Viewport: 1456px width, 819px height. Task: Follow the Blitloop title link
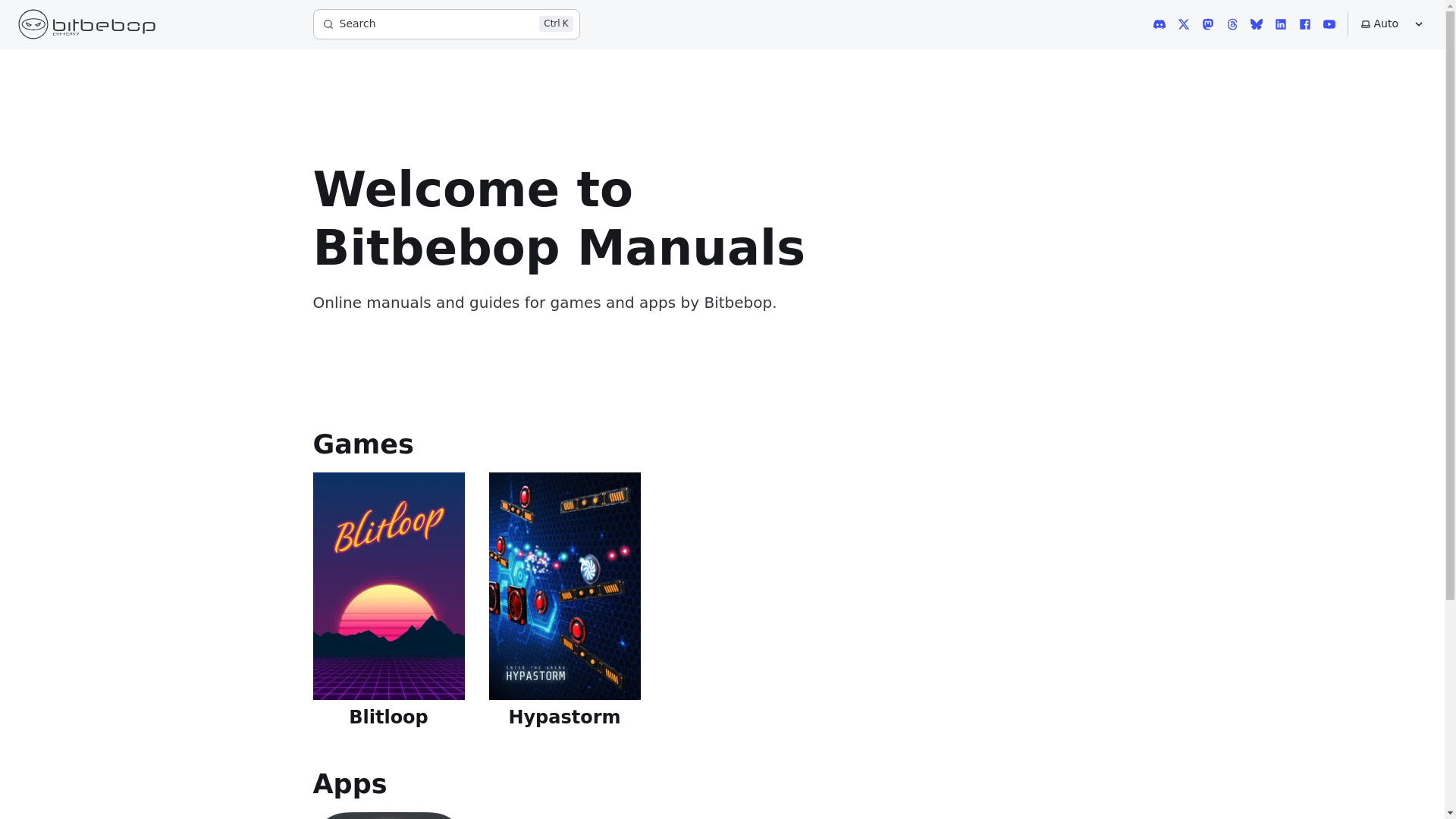[388, 717]
